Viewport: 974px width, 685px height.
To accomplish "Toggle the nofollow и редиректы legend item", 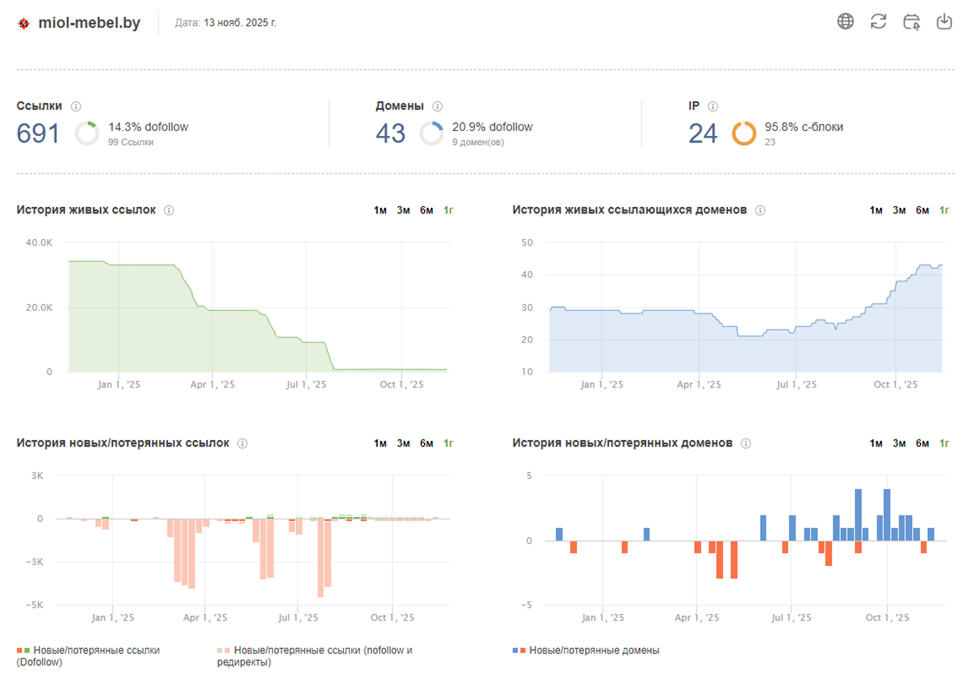I will click(315, 656).
